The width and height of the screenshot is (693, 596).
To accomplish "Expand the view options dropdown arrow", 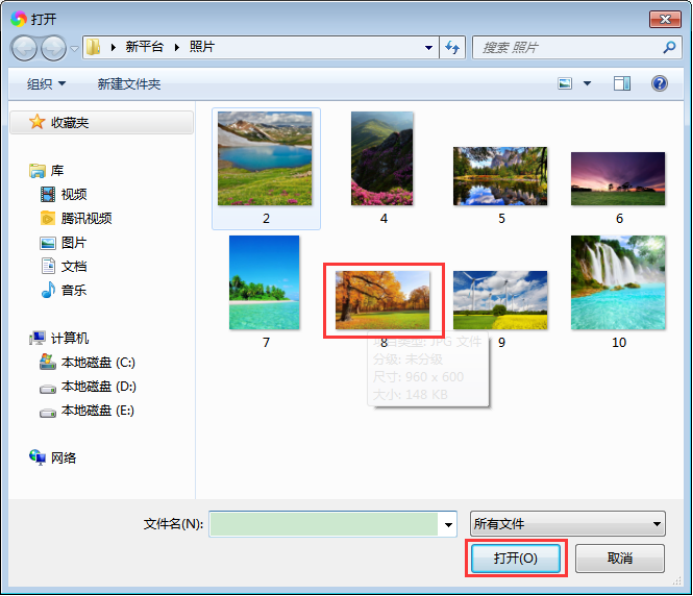I will point(587,84).
